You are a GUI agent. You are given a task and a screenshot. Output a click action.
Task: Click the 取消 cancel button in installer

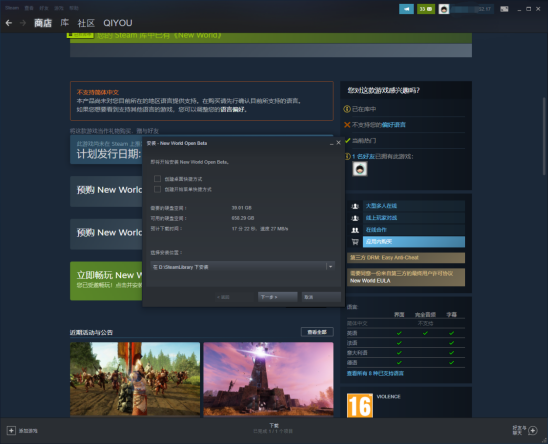click(x=321, y=297)
